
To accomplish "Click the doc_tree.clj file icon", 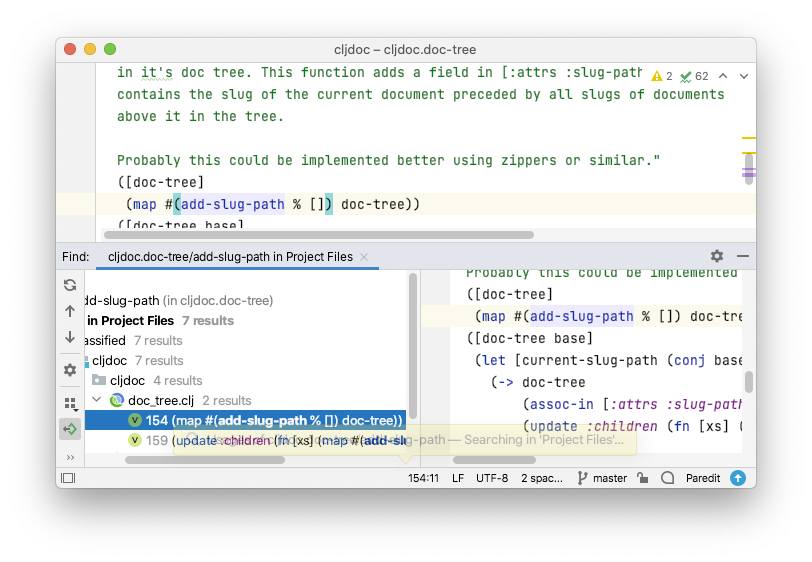I will click(x=117, y=400).
